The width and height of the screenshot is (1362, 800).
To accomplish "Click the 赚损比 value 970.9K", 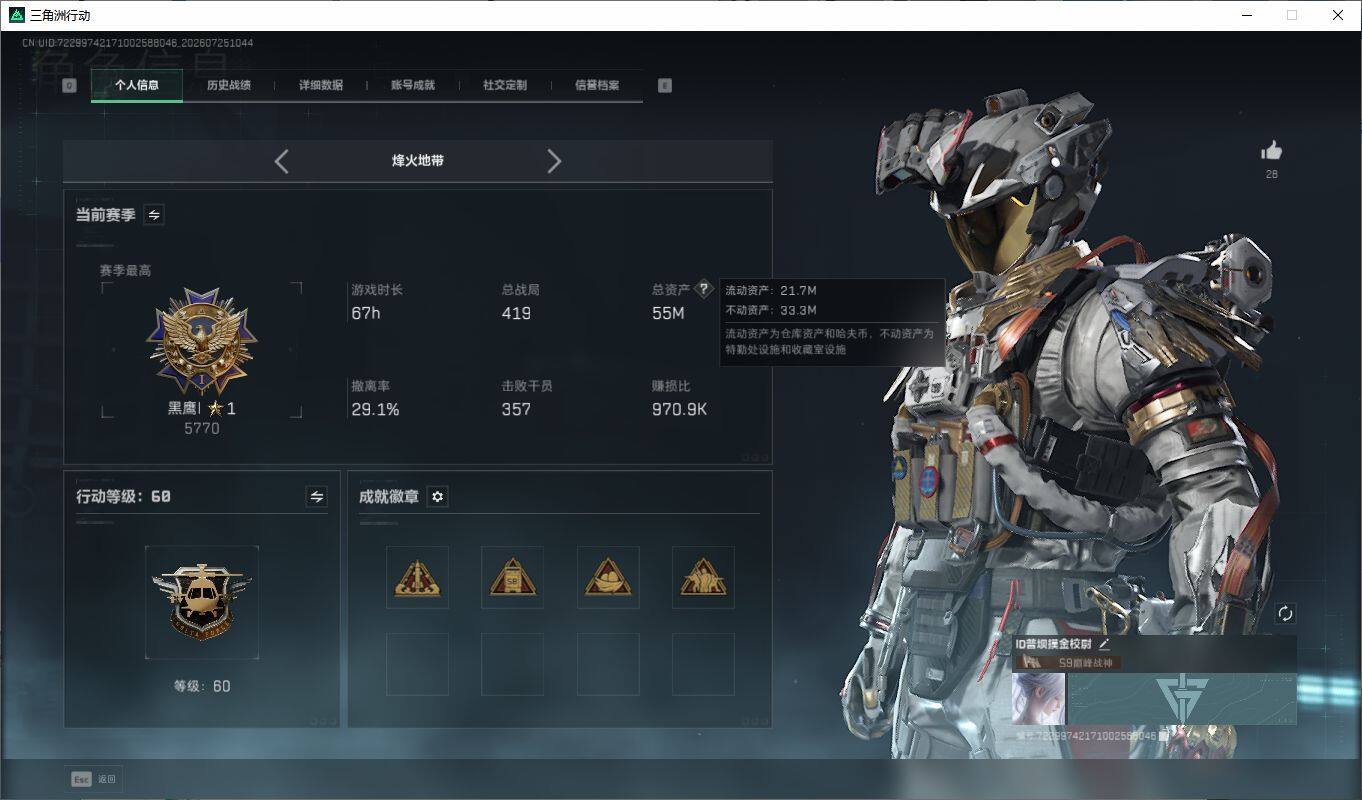I will pyautogui.click(x=679, y=409).
